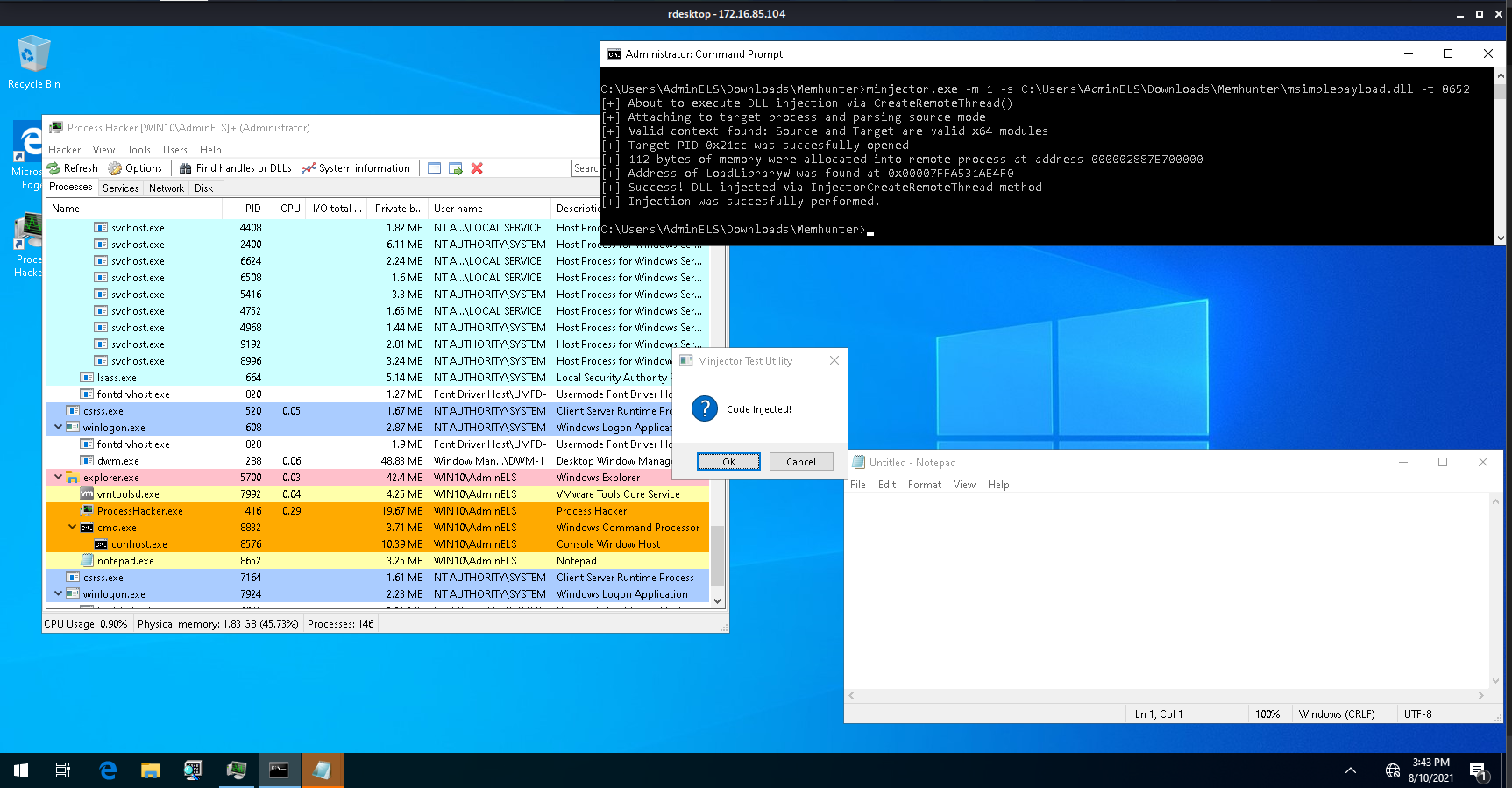Close the Minjector Test Utility dialog
The image size is (1512, 788).
click(834, 360)
